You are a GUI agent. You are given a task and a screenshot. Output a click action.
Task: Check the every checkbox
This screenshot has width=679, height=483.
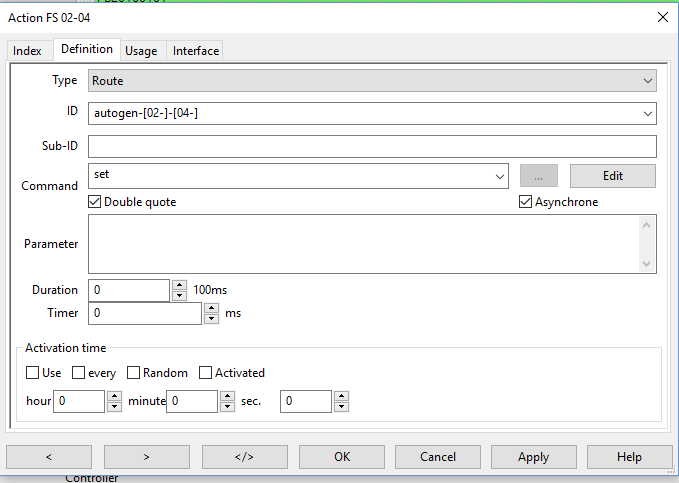click(78, 373)
